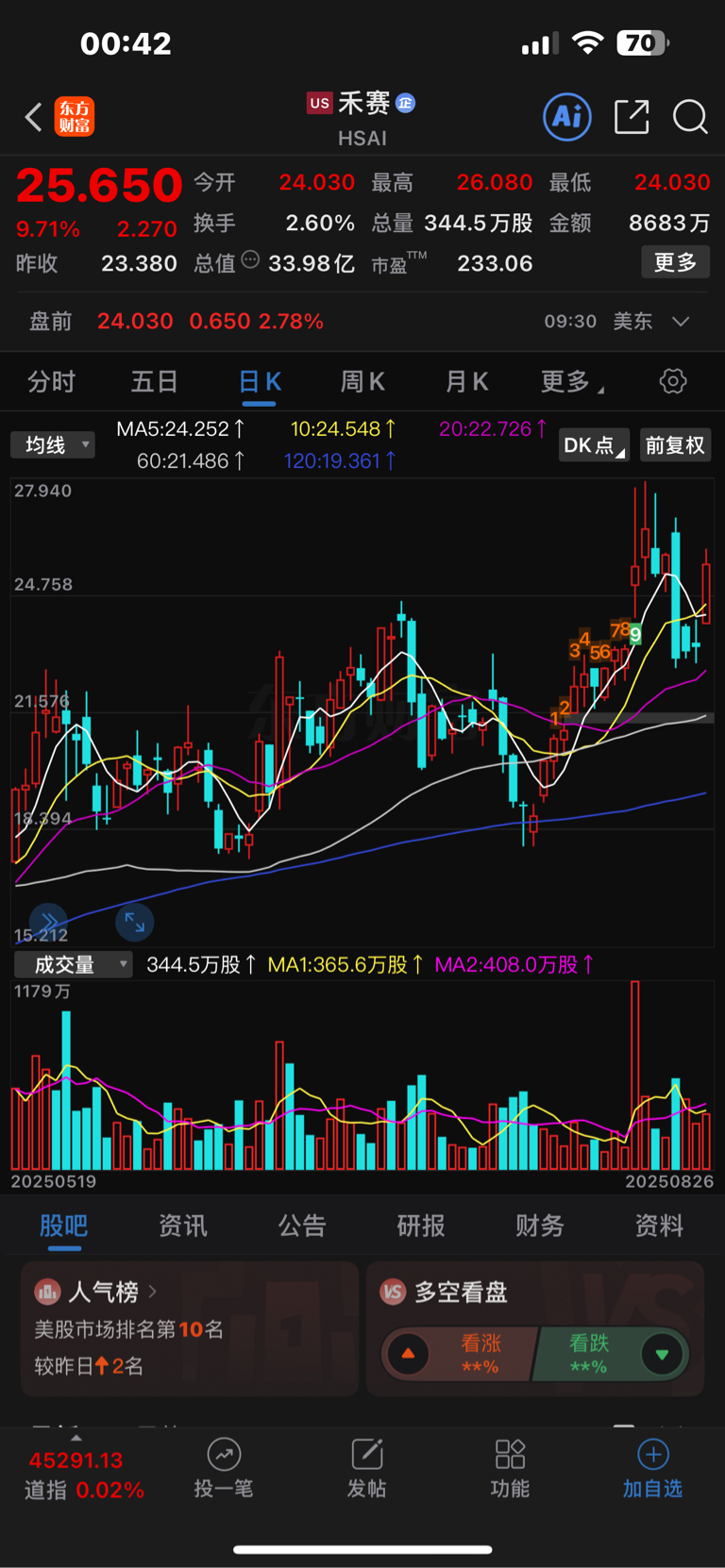The width and height of the screenshot is (725, 1568).
Task: Tap the 20250826 chart end date
Action: coord(669,1181)
